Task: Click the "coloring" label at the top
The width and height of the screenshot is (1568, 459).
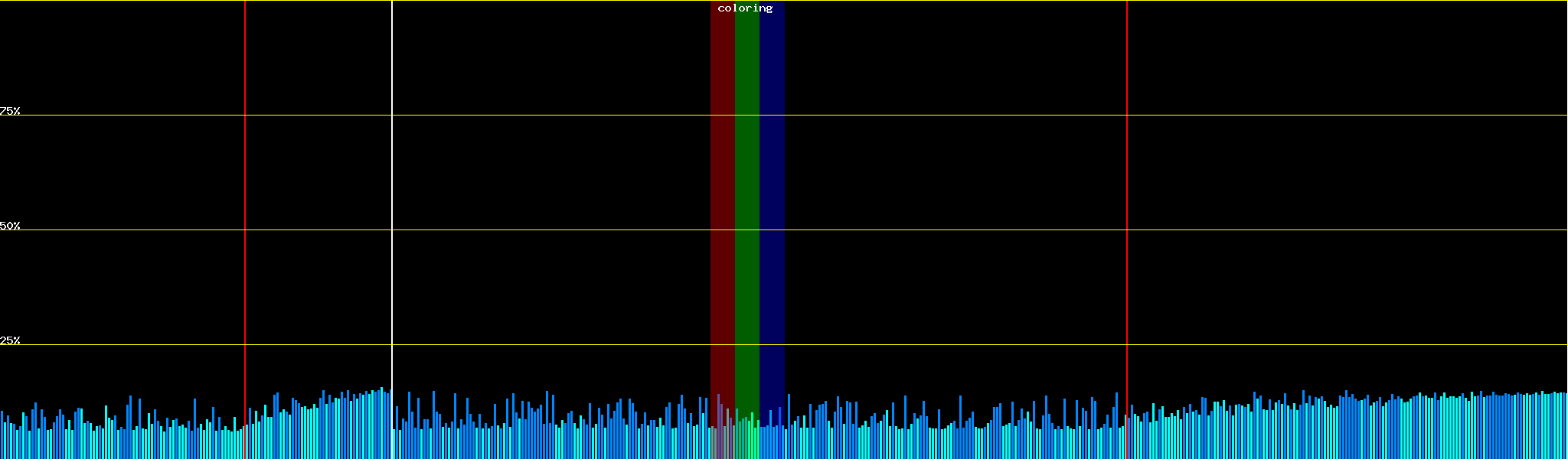Action: pos(745,8)
